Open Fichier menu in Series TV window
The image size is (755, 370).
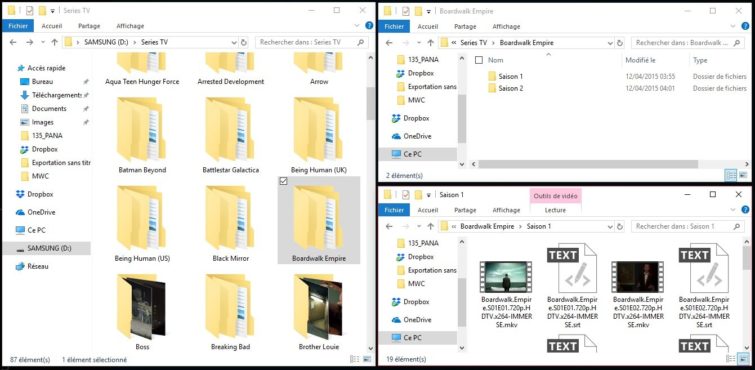pyautogui.click(x=18, y=26)
